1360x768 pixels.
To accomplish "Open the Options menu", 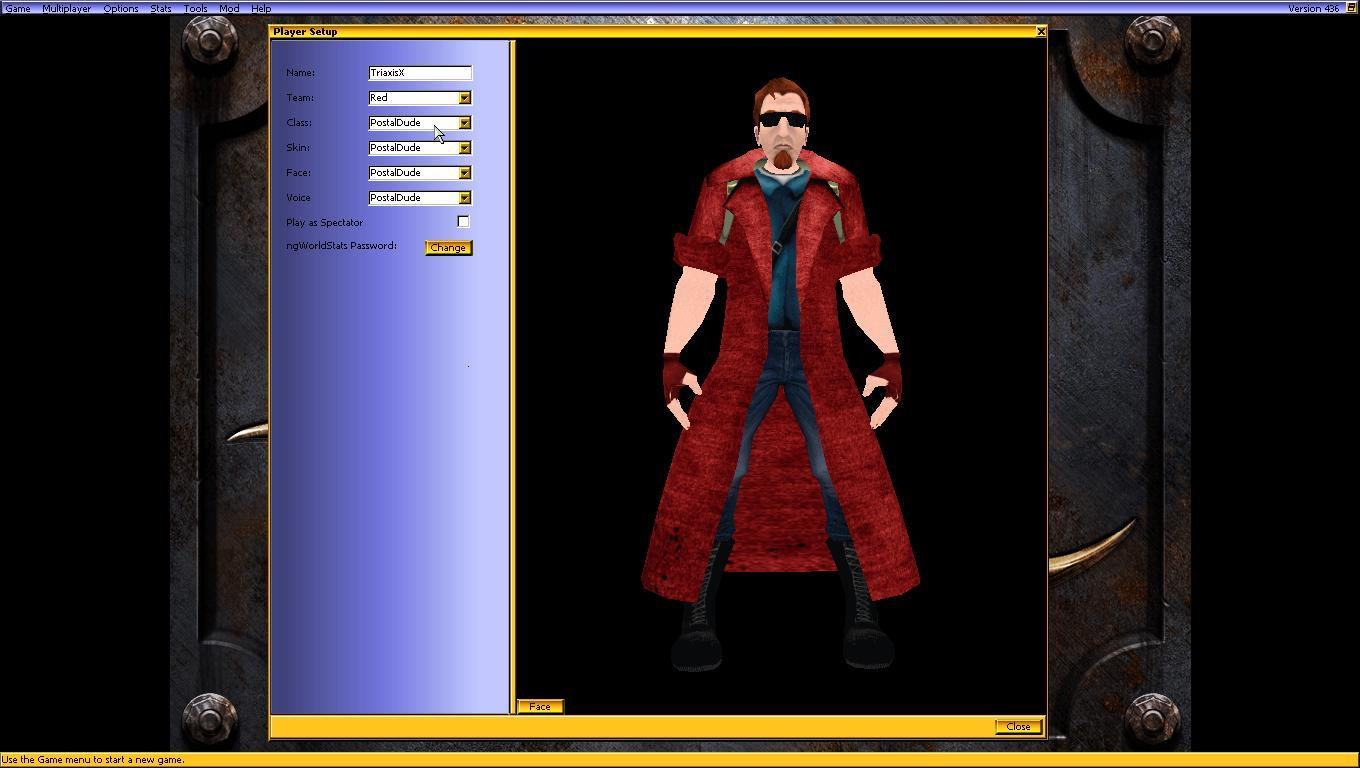I will tap(120, 8).
